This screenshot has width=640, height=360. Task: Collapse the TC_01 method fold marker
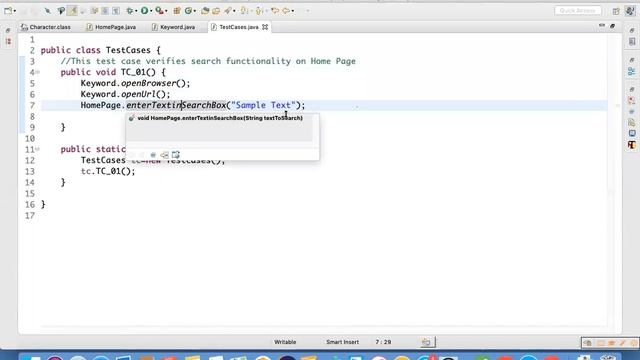37,72
